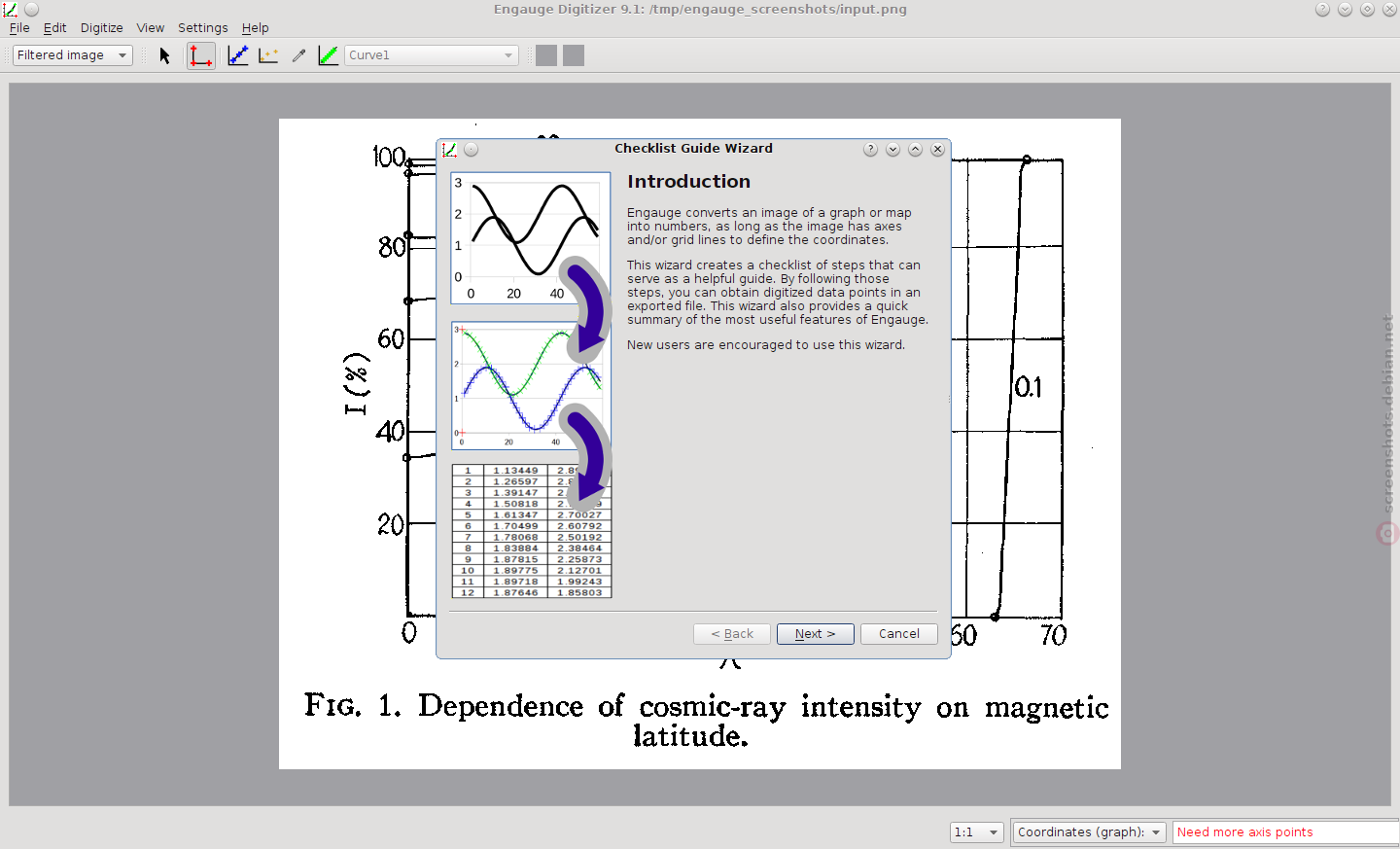Open the Filtered image background dropdown
Viewport: 1400px width, 849px height.
click(x=73, y=55)
